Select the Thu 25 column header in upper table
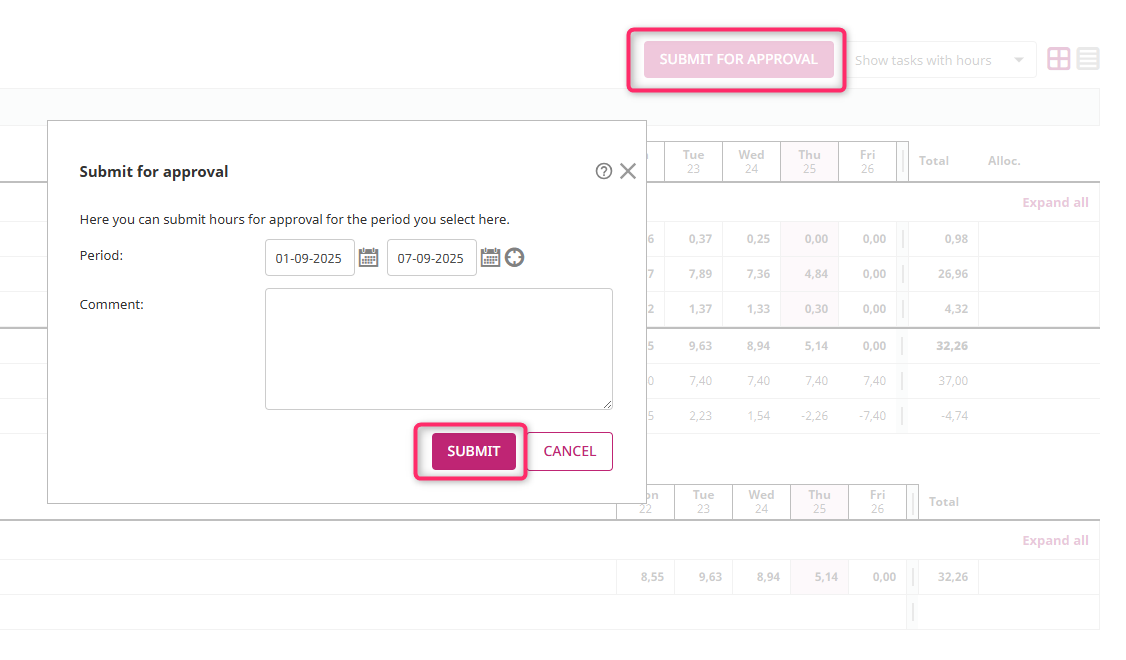This screenshot has height=660, width=1126. coord(809,161)
